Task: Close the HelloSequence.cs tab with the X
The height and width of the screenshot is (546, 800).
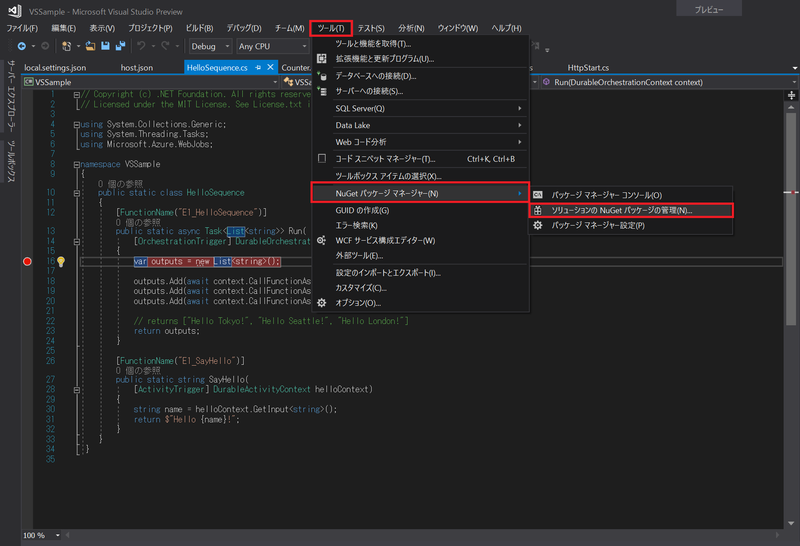Action: tap(270, 67)
